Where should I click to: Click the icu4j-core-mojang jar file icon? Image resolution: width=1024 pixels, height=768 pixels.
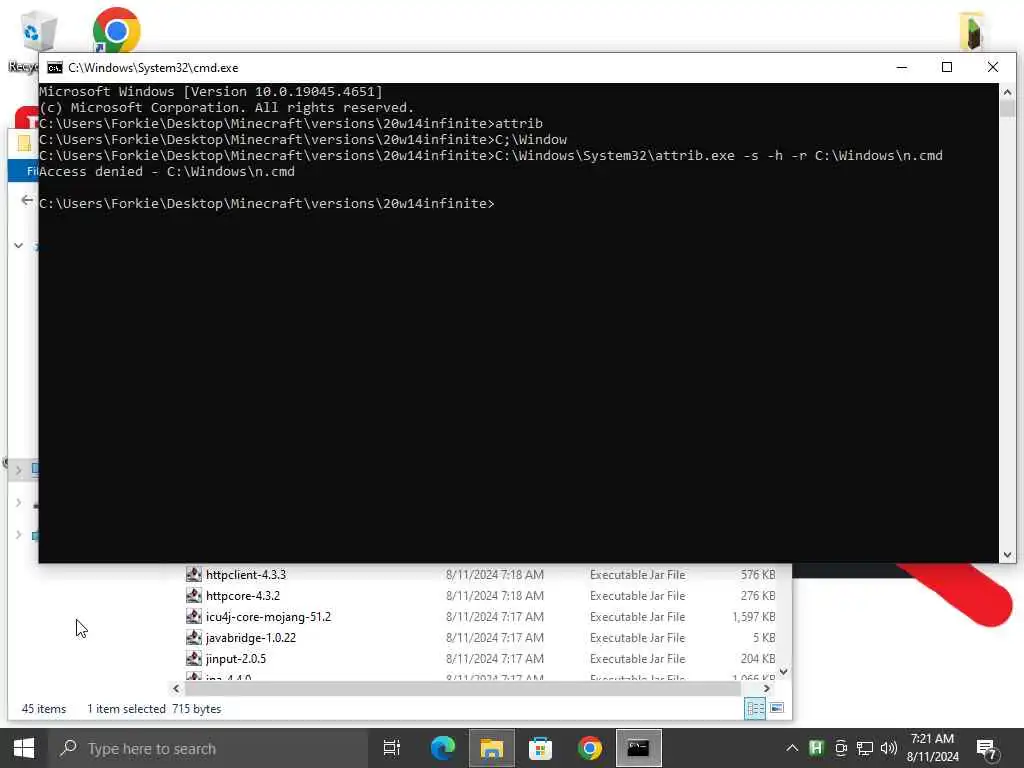(x=193, y=616)
